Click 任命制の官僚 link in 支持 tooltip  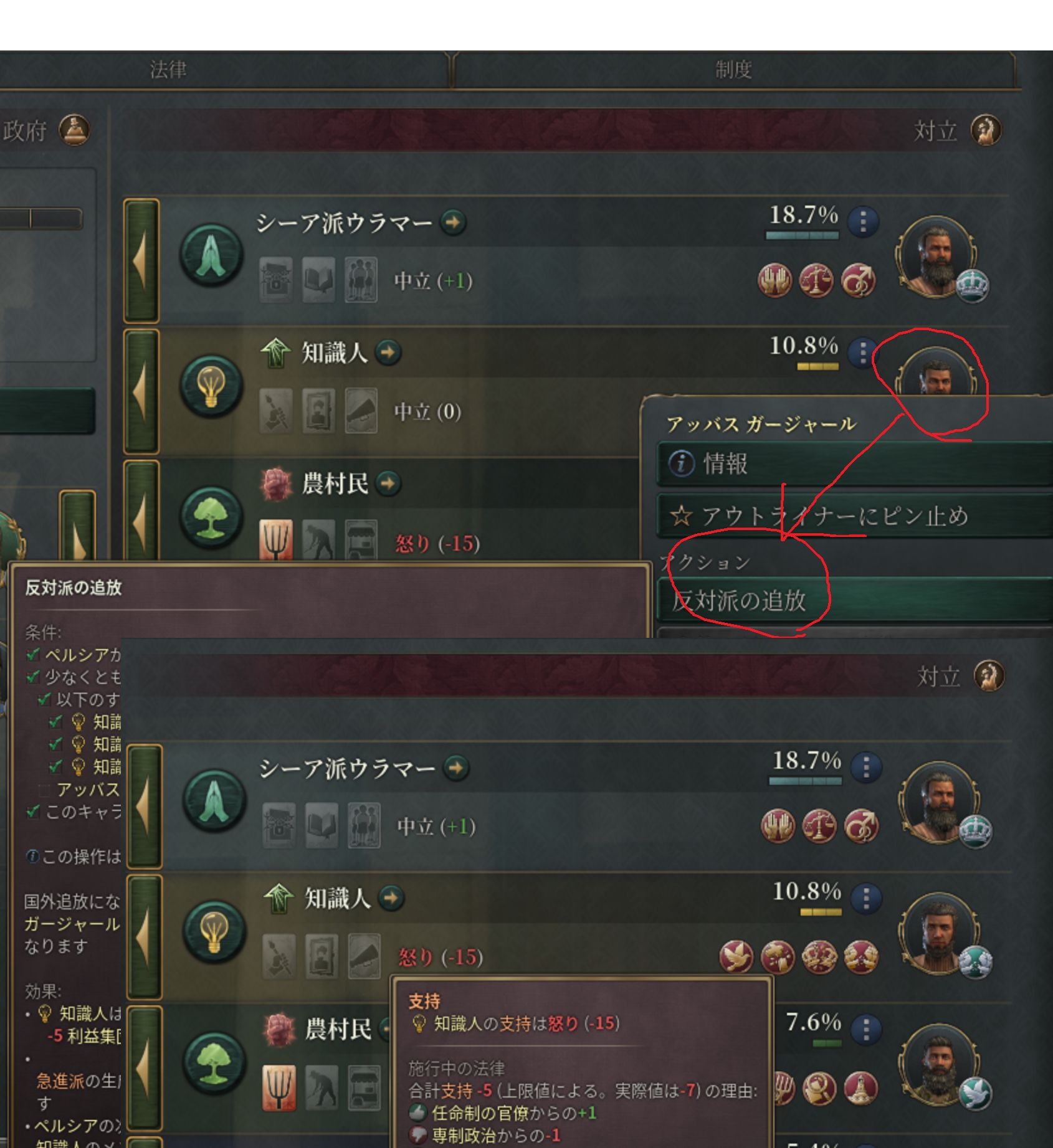pyautogui.click(x=484, y=1112)
